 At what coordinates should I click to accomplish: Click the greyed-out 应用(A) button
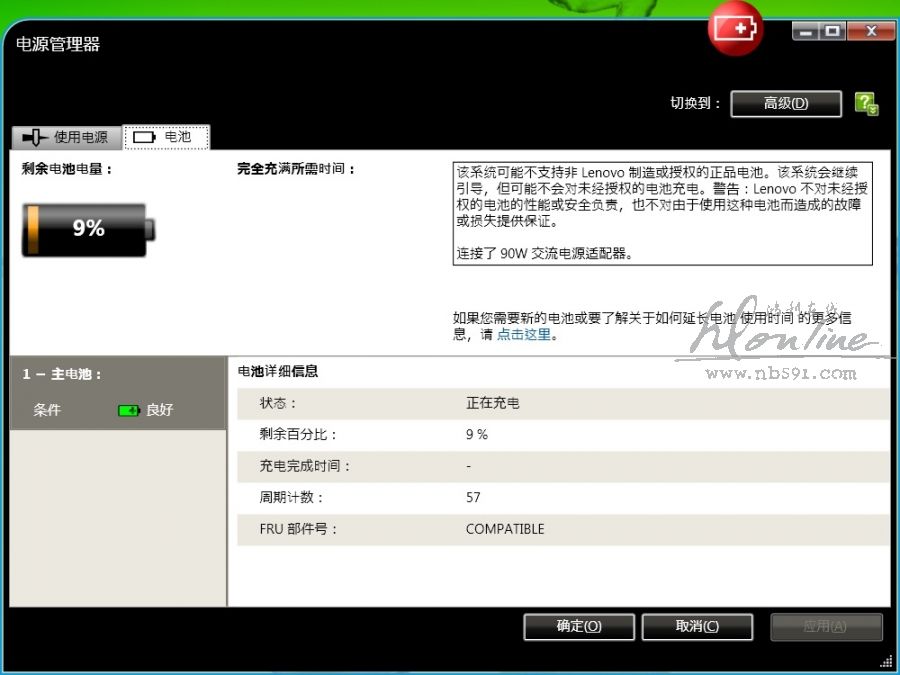pos(825,626)
